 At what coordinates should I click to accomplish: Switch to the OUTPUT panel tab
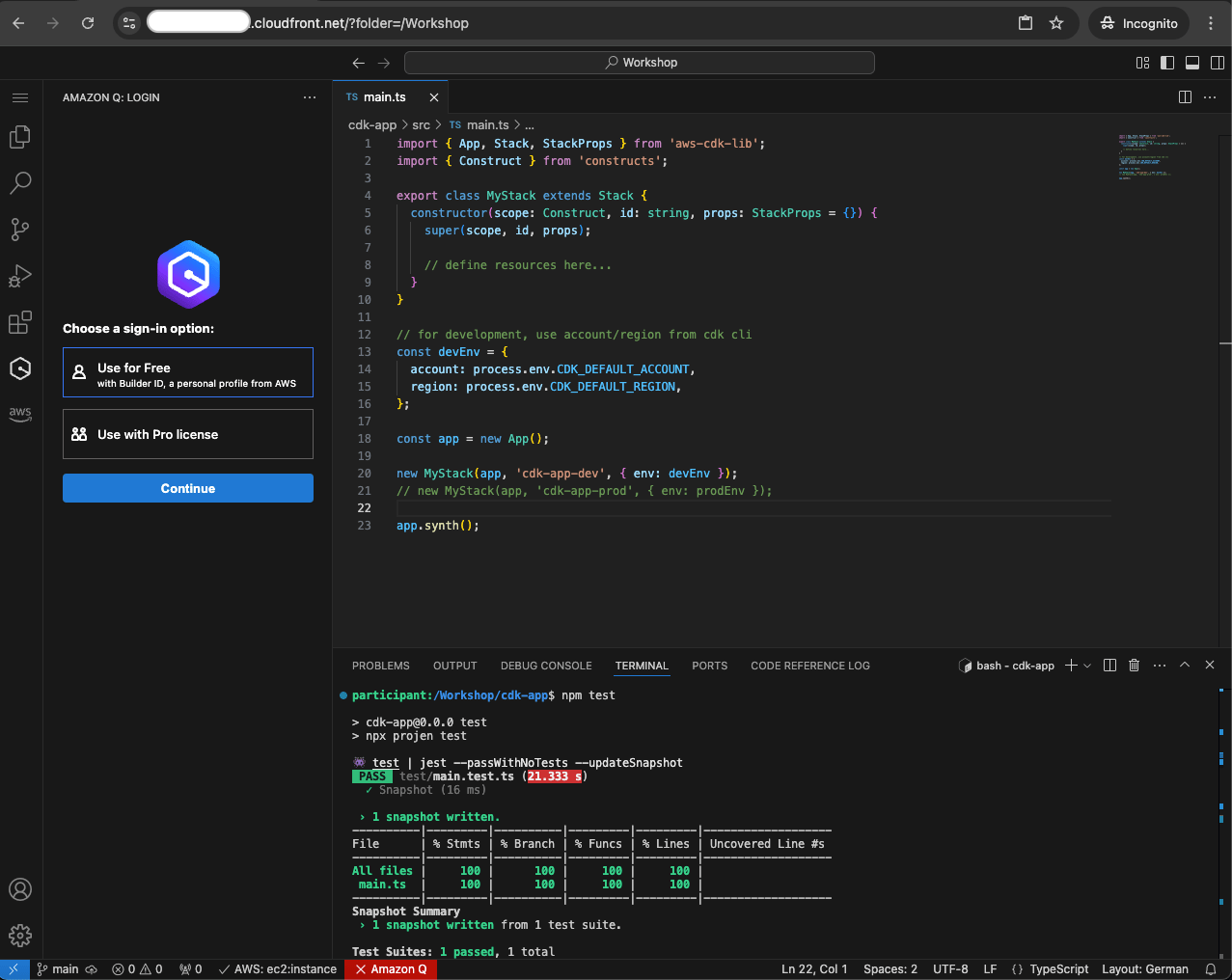[x=455, y=666]
